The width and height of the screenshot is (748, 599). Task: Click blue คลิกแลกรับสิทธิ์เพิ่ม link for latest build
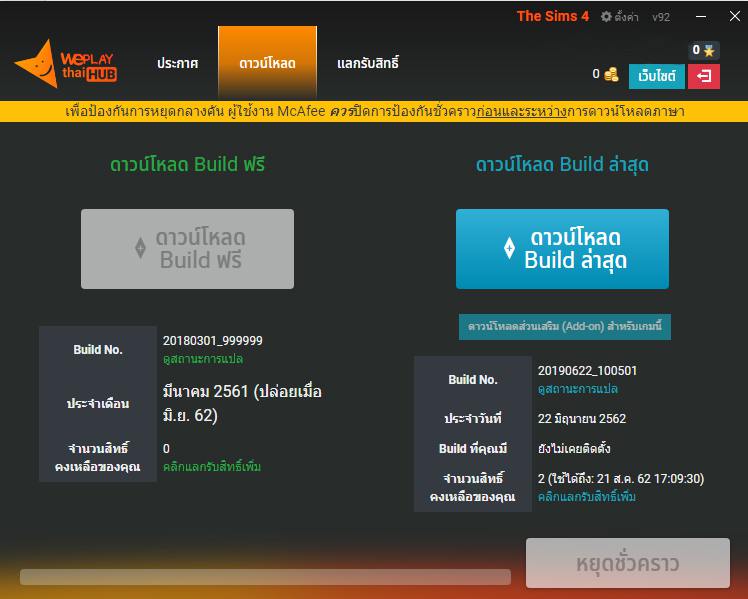[587, 496]
